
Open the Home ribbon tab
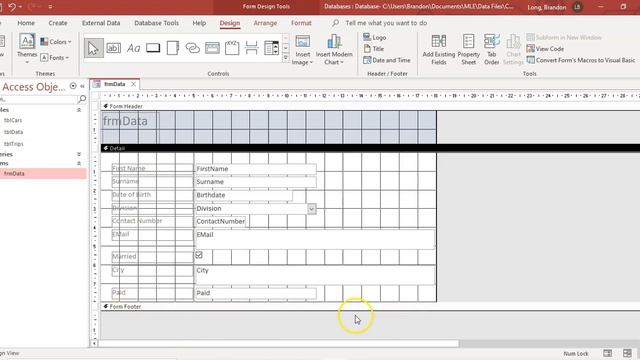(x=26, y=23)
